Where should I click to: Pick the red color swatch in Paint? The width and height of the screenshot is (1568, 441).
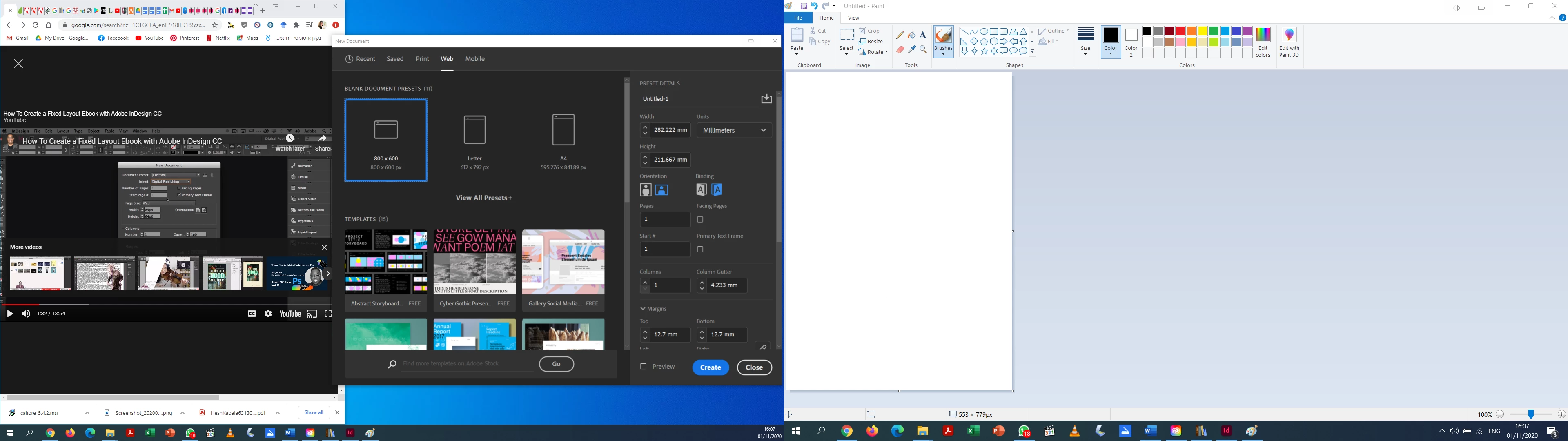[1180, 31]
